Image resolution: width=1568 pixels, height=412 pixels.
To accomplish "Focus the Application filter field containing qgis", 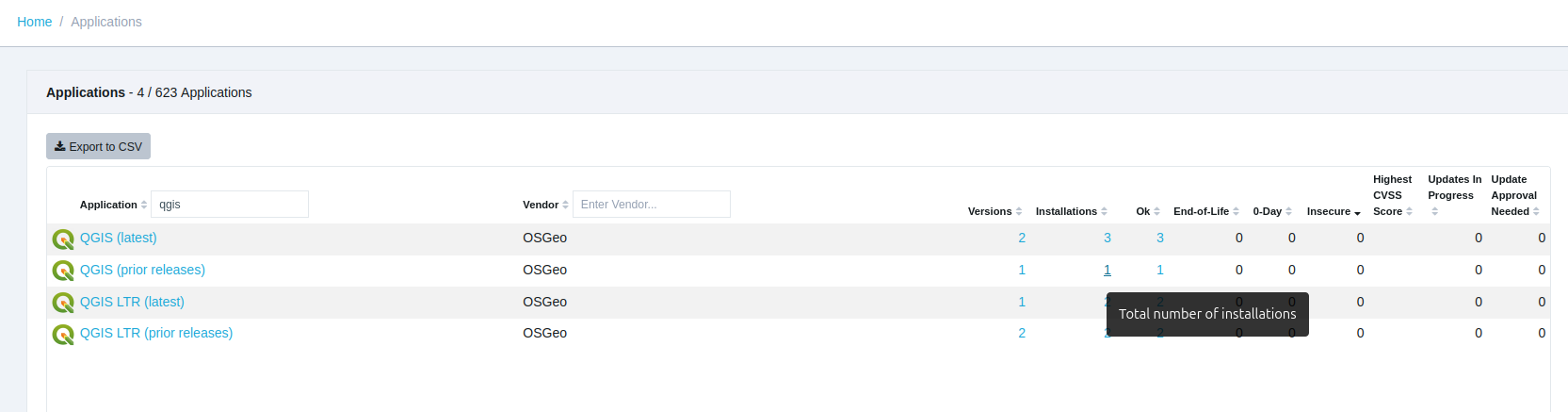I will (x=229, y=205).
